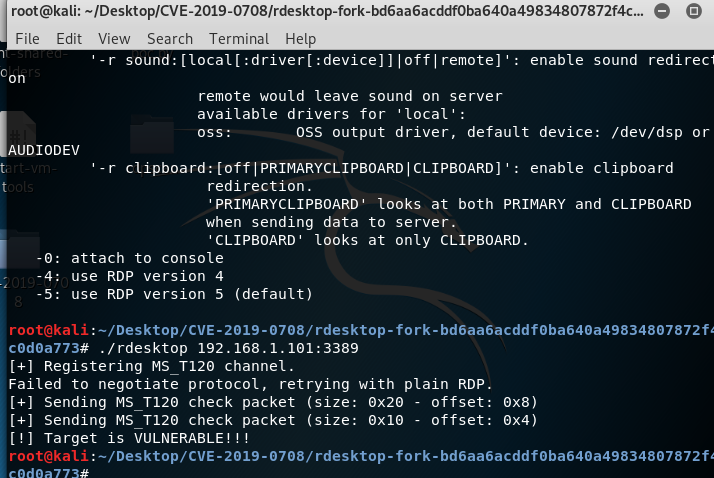This screenshot has width=714, height=478.
Task: Open the View menu
Action: pos(114,39)
